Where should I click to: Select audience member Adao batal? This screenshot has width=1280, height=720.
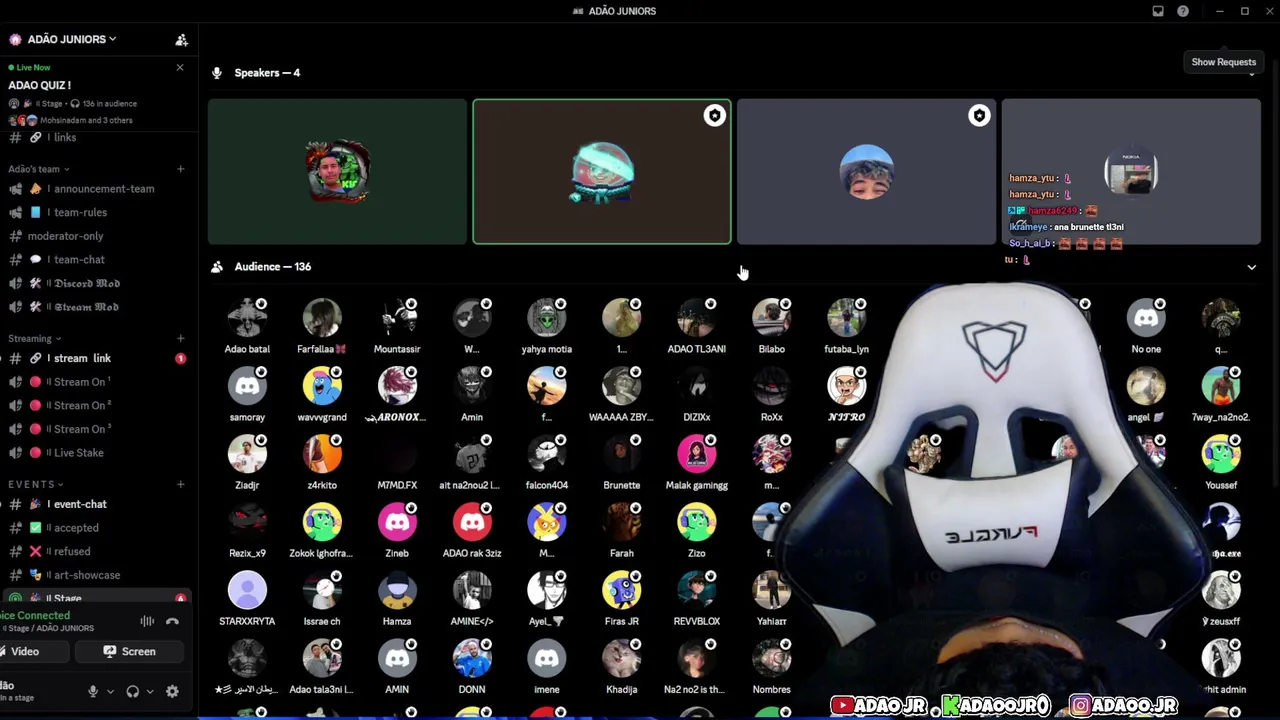point(247,327)
